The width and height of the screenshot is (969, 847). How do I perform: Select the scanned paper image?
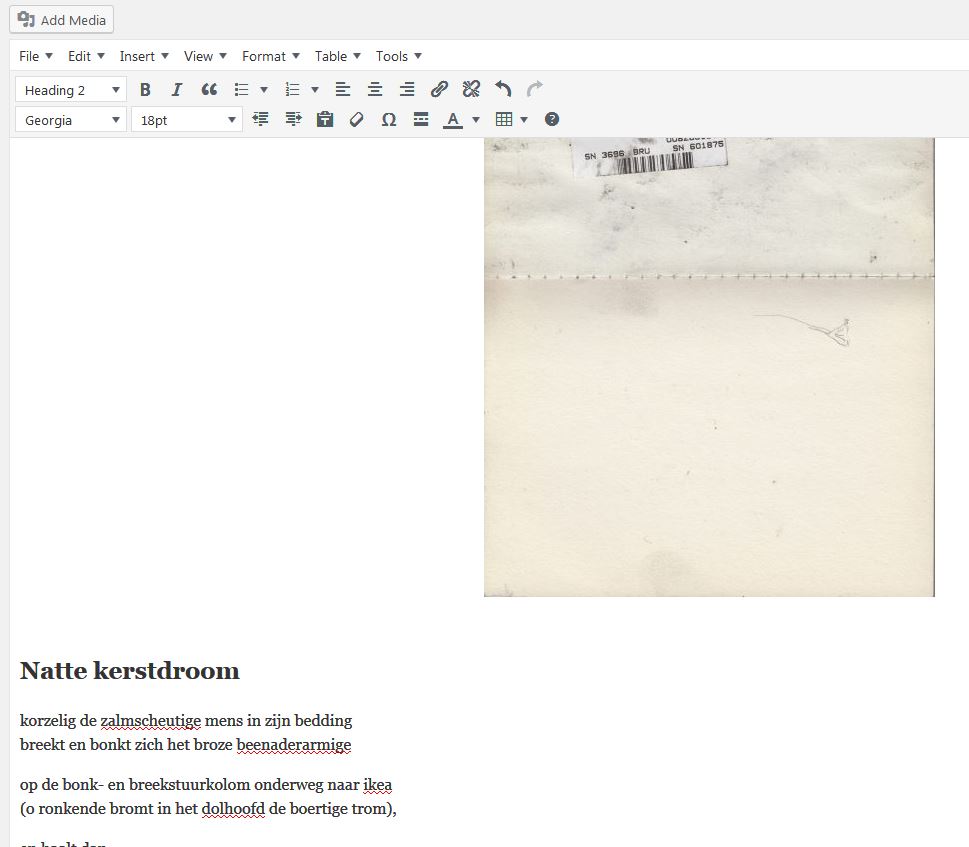click(709, 367)
